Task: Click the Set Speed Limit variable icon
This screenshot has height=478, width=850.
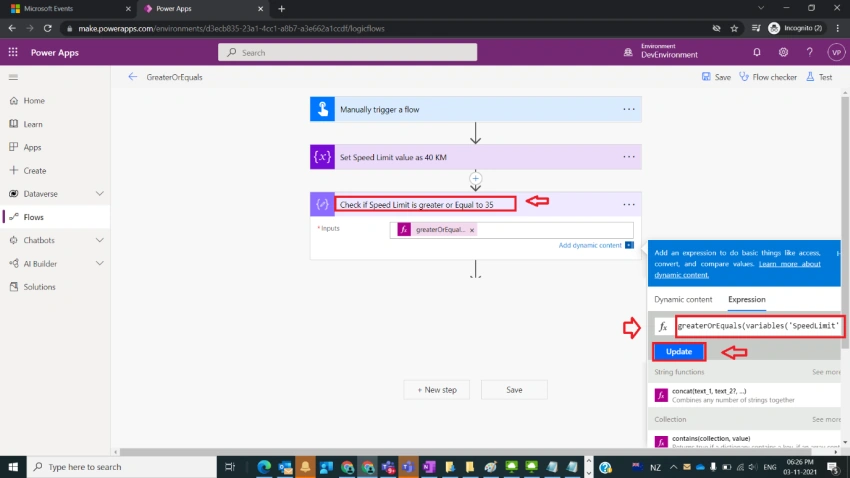Action: coord(323,157)
